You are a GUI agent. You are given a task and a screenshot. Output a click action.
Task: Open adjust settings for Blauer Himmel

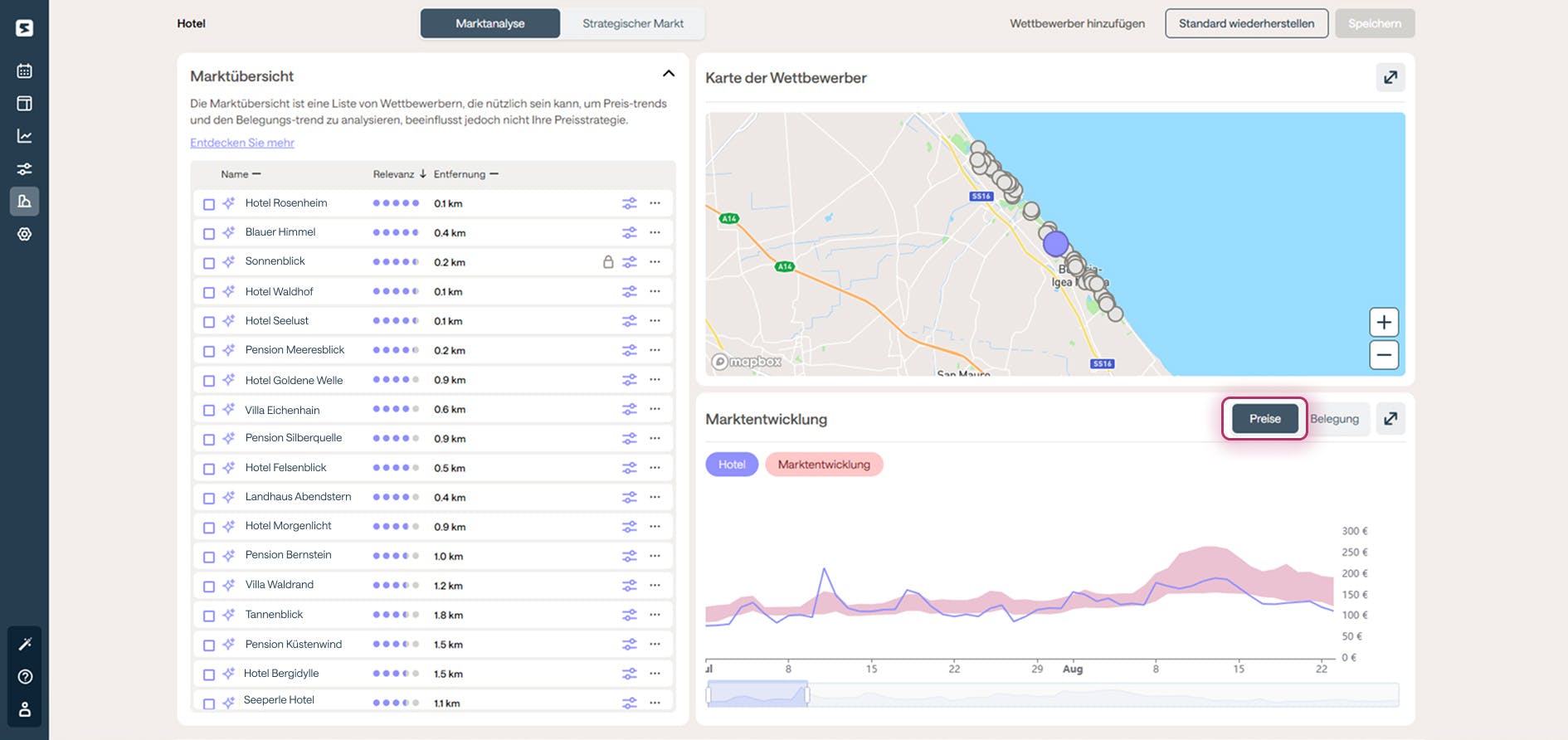click(630, 232)
